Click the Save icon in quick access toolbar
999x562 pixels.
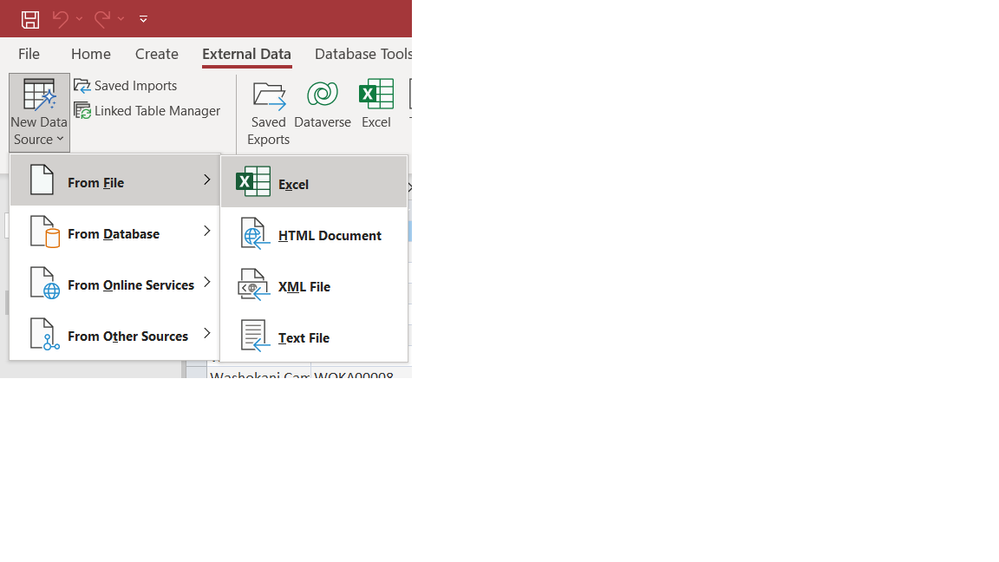[30, 19]
